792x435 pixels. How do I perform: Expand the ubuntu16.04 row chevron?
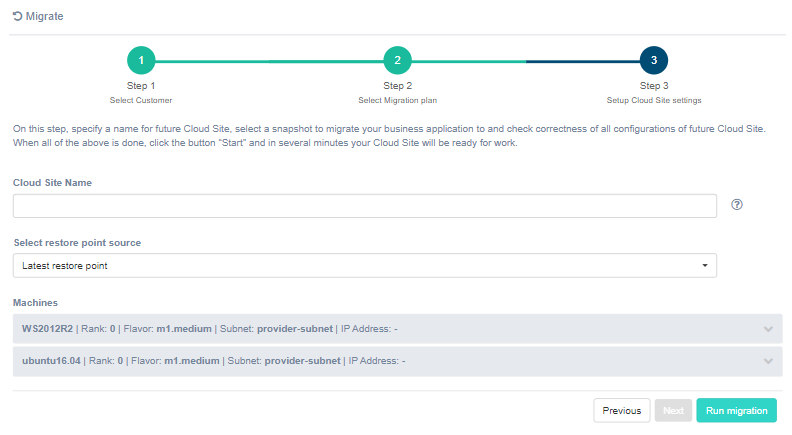click(767, 361)
